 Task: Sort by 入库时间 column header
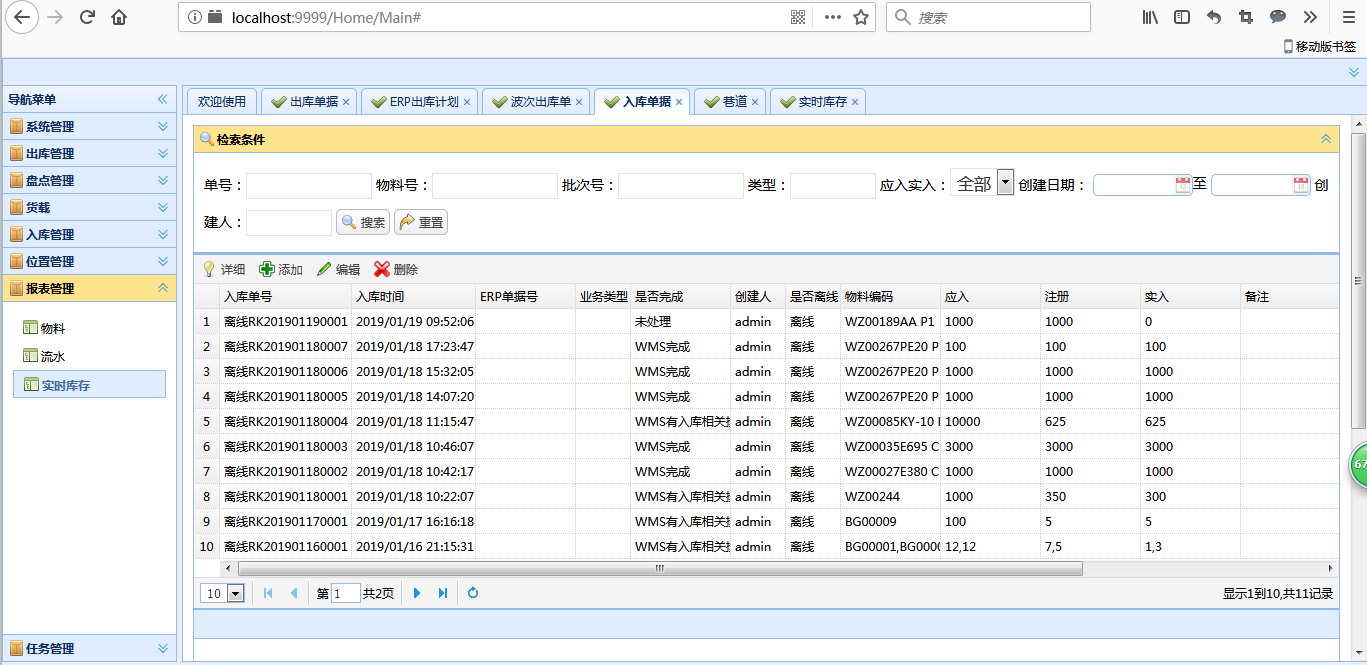(414, 297)
